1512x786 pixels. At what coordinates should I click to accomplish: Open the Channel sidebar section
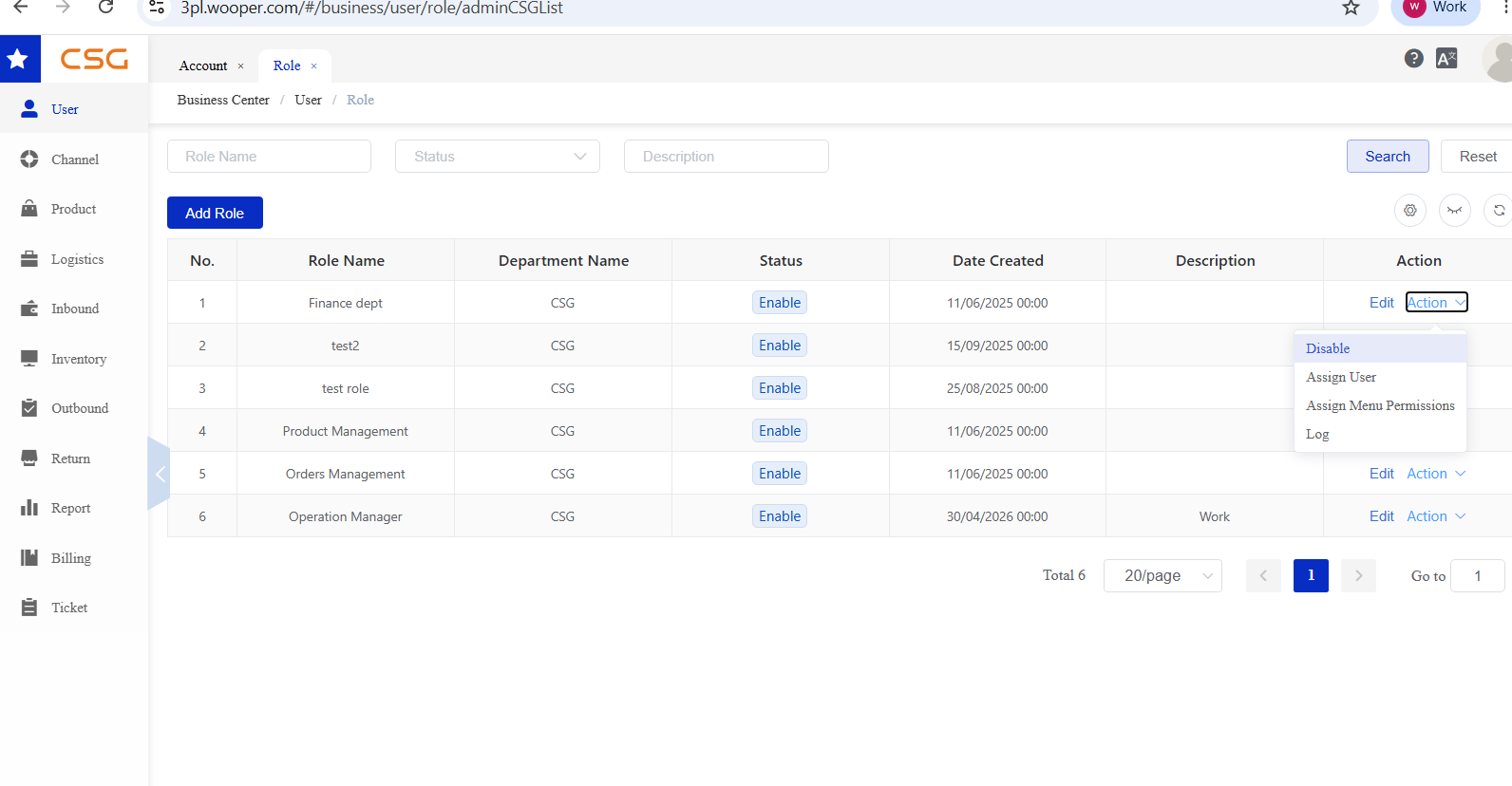tap(74, 159)
